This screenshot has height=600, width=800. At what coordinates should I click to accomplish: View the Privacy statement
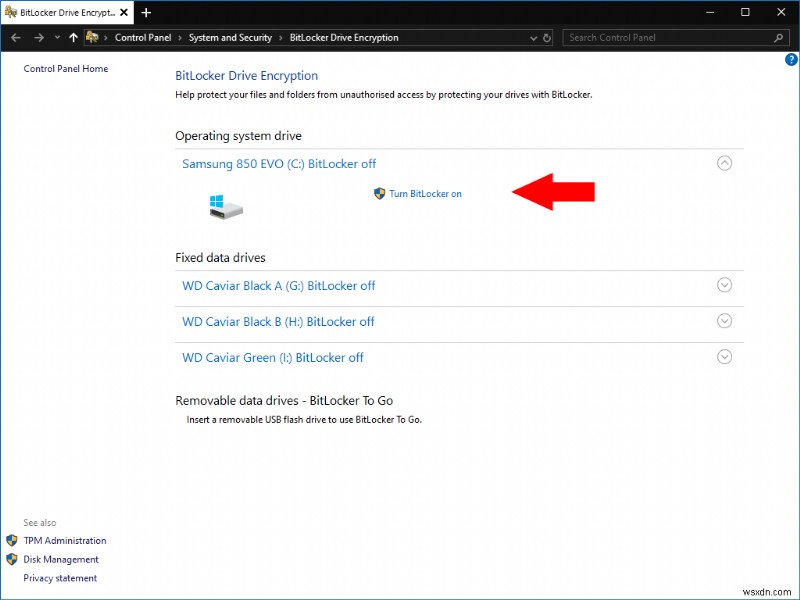61,577
